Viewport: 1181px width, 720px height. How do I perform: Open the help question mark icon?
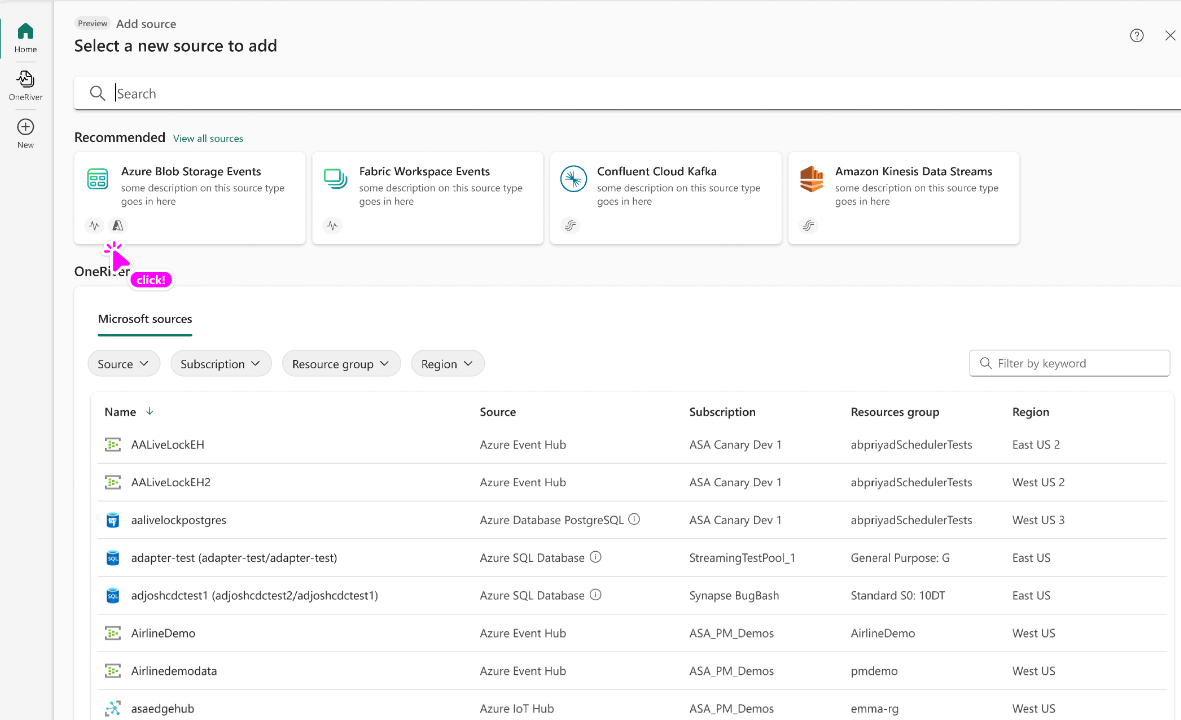1137,35
